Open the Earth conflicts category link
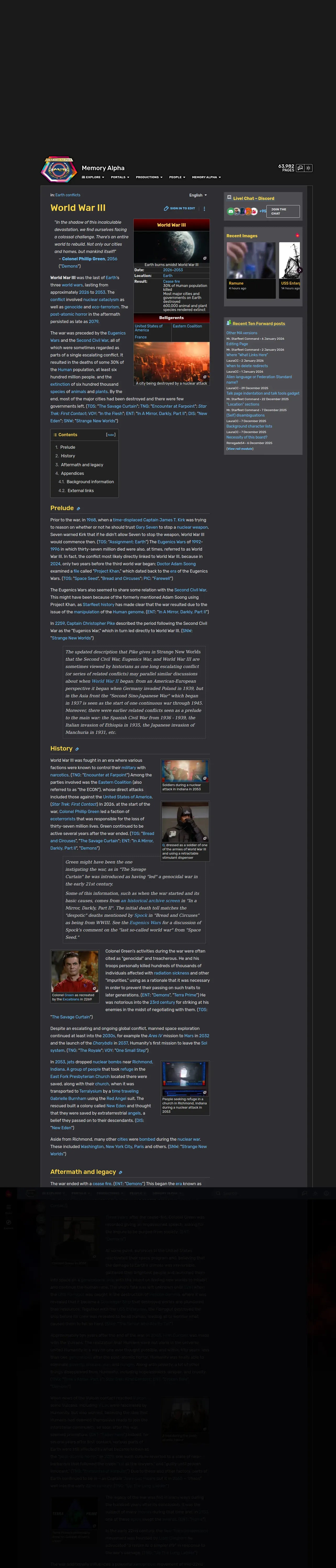The height and width of the screenshot is (1568, 336). (68, 195)
